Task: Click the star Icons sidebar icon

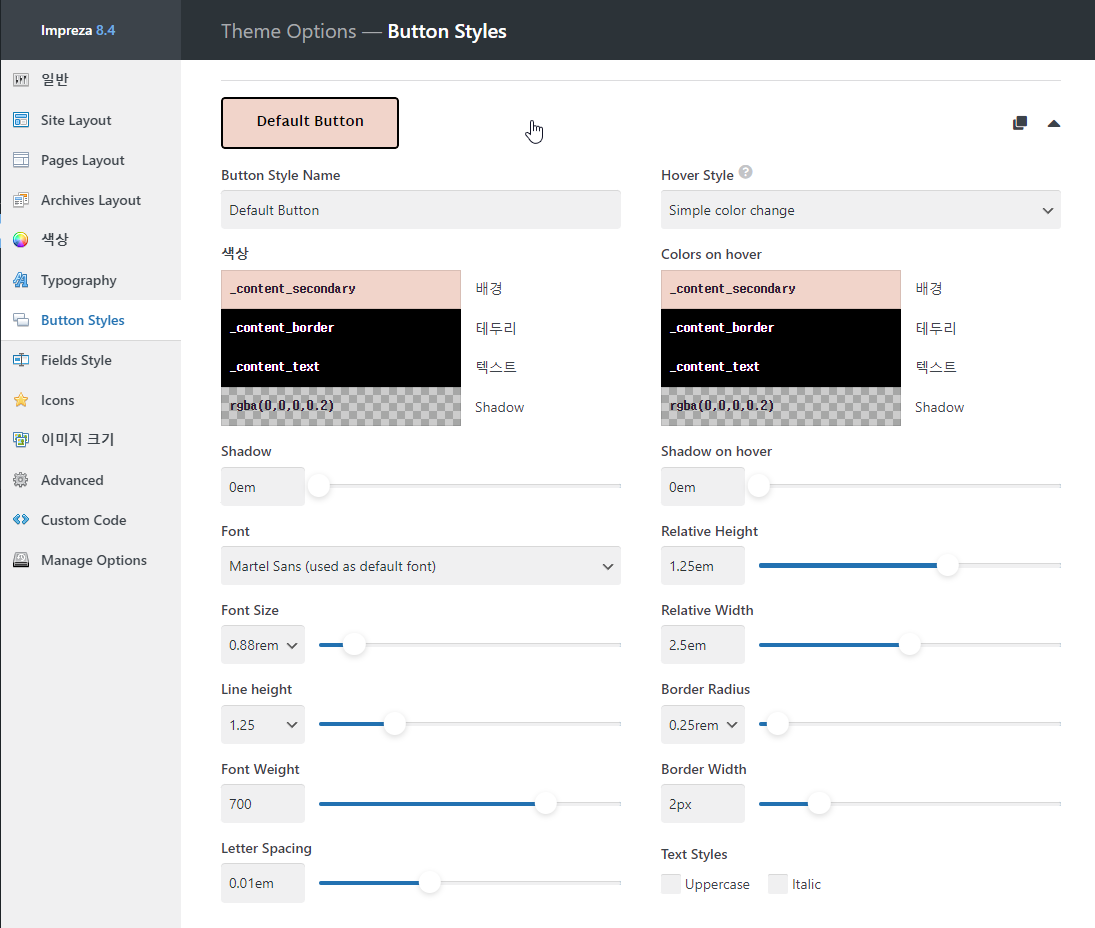Action: (21, 400)
